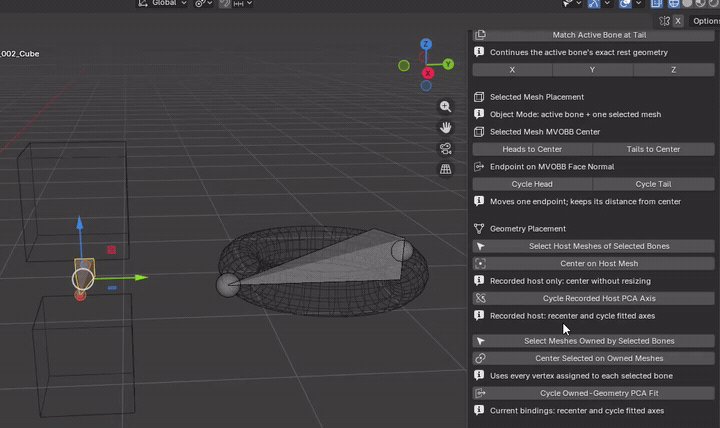Switch perspective/orthographic with the grid icon

pos(445,169)
